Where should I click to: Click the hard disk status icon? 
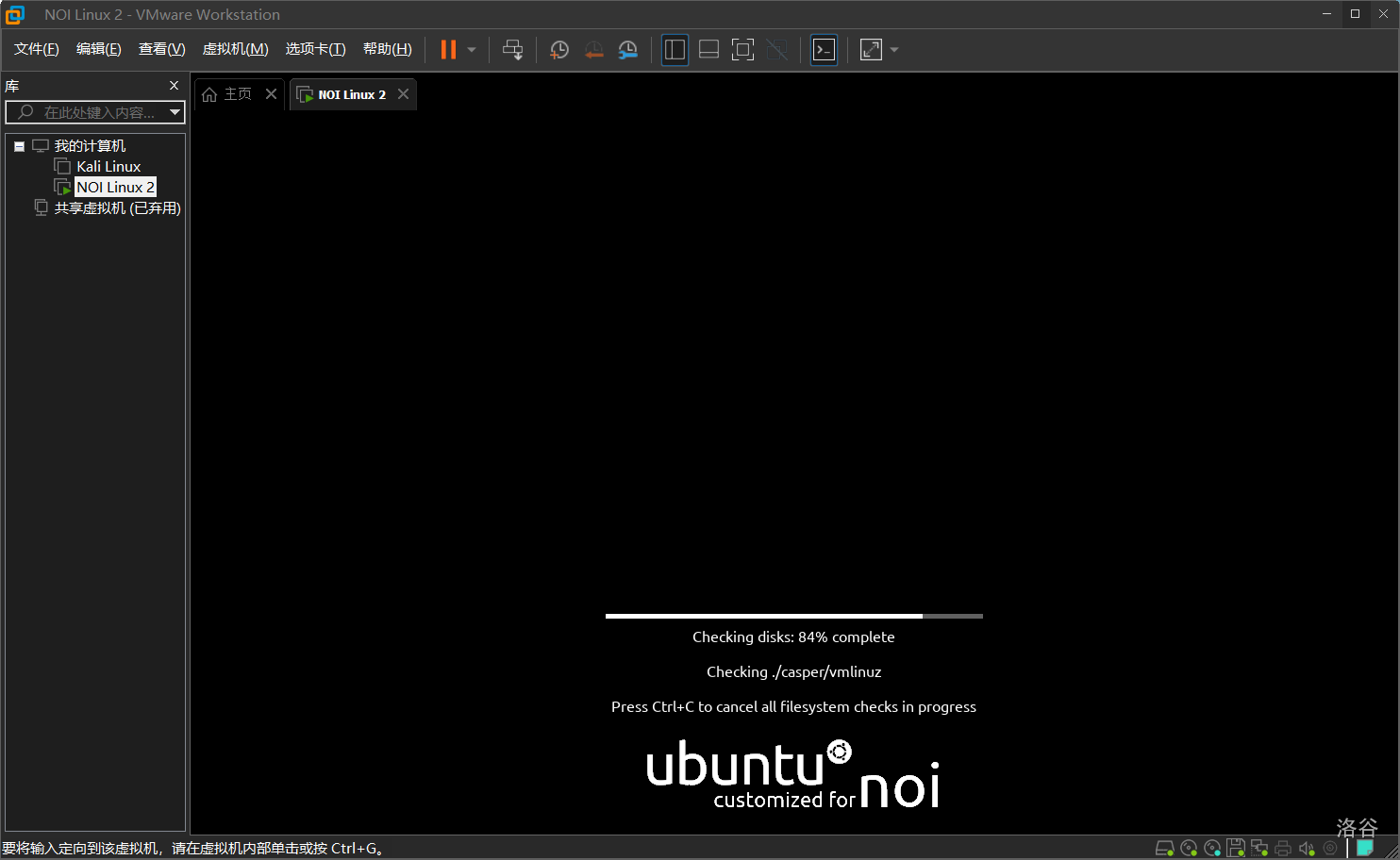[1164, 849]
